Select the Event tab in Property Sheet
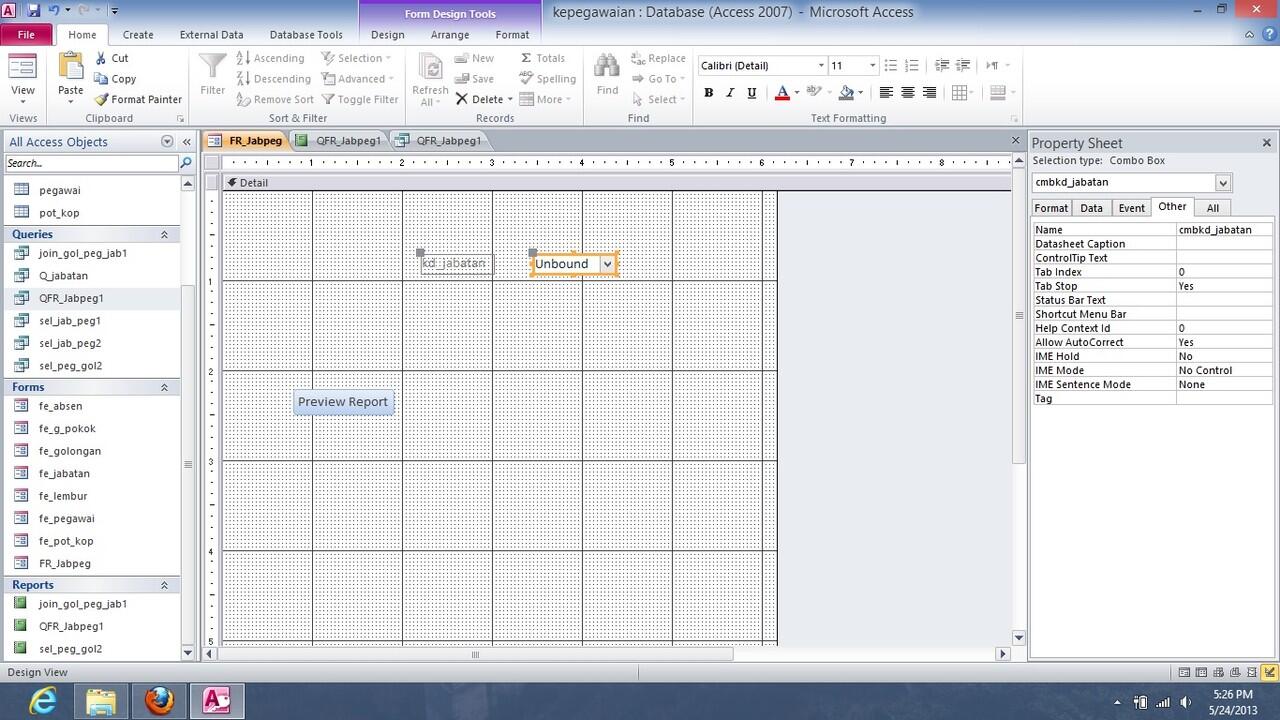 click(1131, 208)
